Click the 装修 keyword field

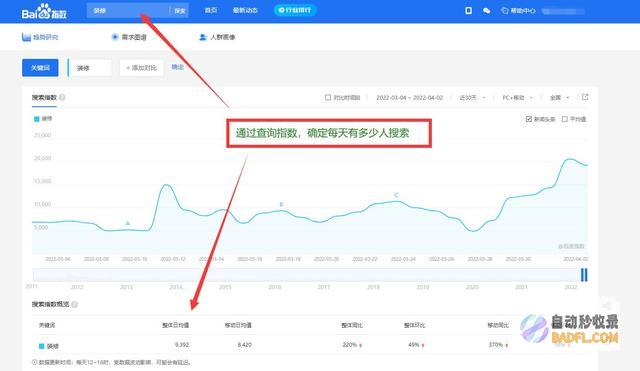(x=89, y=68)
